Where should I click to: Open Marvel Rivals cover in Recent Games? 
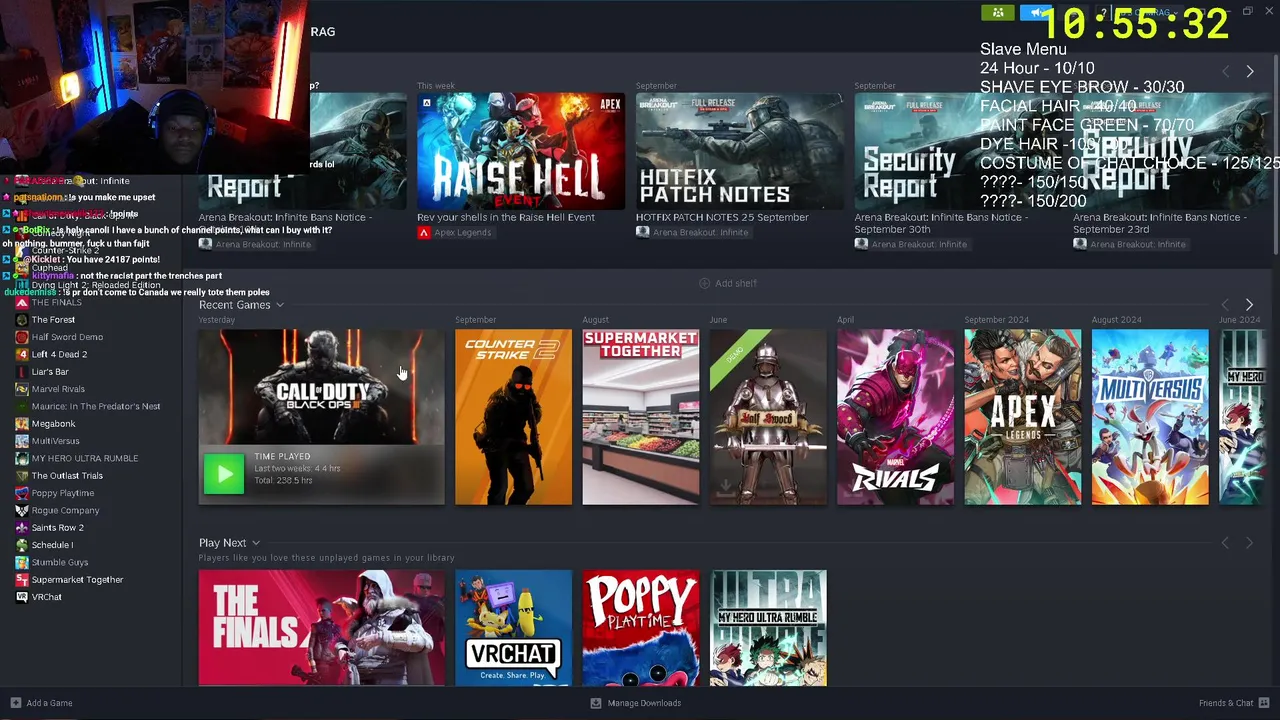click(x=895, y=416)
